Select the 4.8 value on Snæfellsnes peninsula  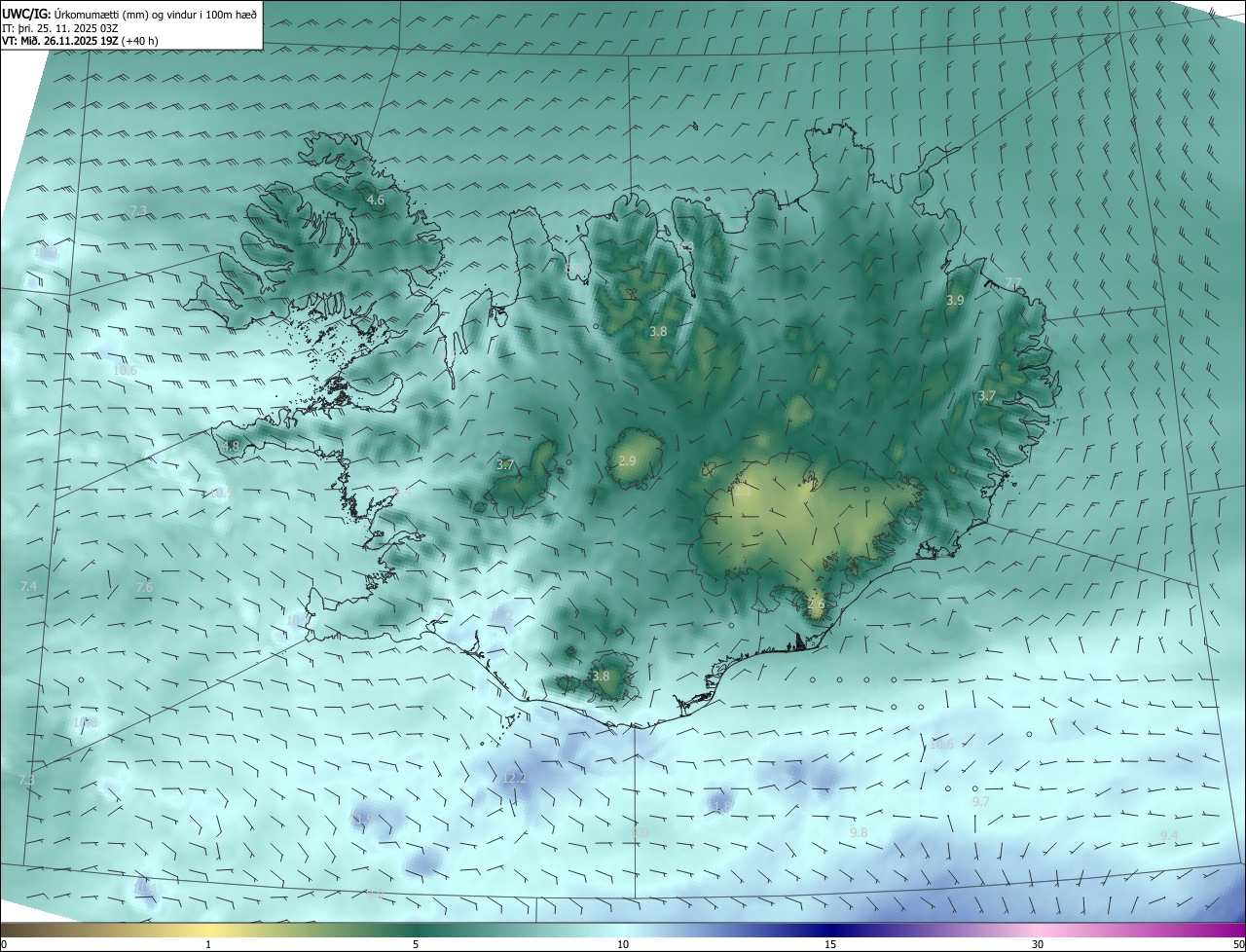click(x=231, y=447)
